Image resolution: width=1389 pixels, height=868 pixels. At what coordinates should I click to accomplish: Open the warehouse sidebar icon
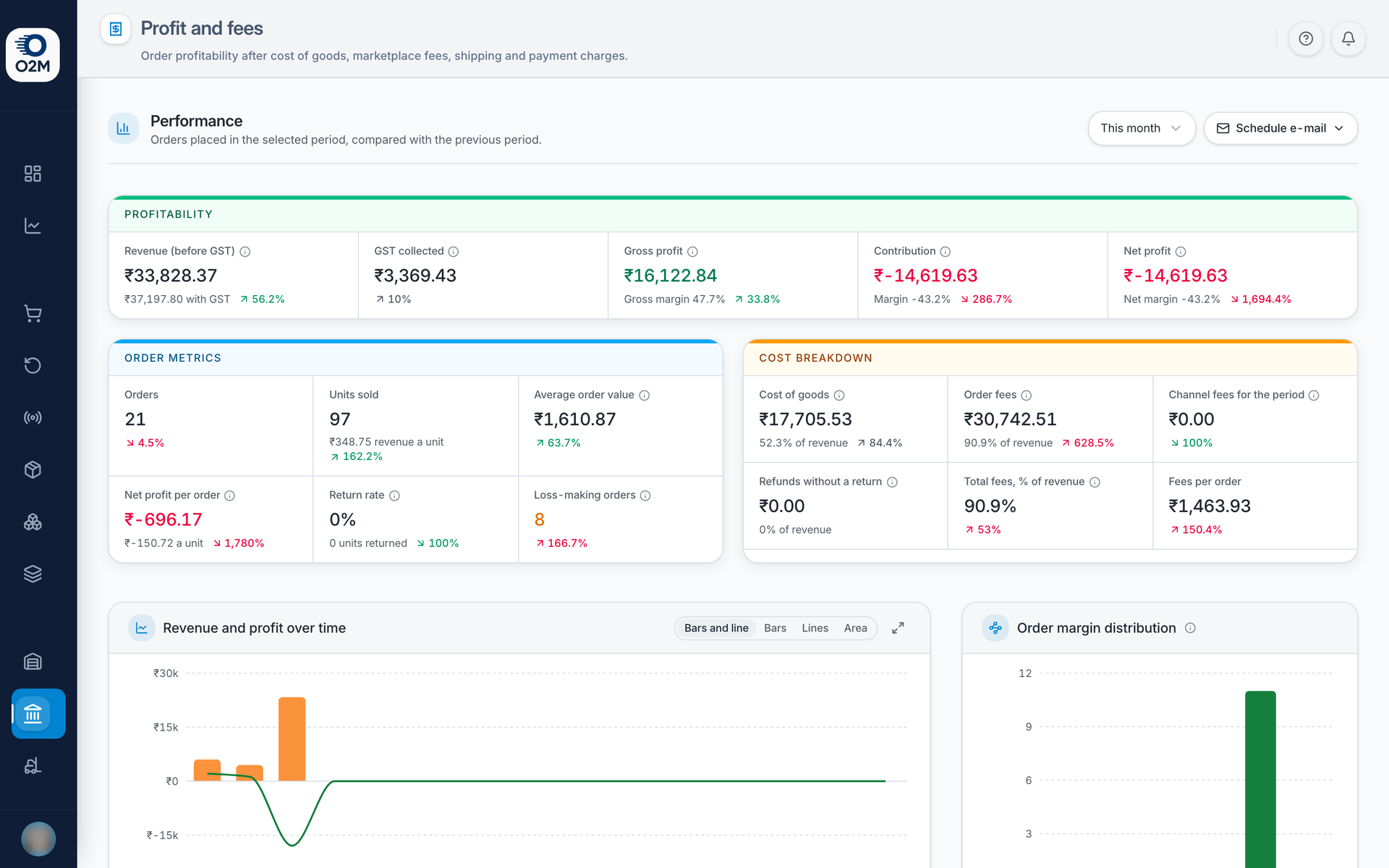[33, 661]
